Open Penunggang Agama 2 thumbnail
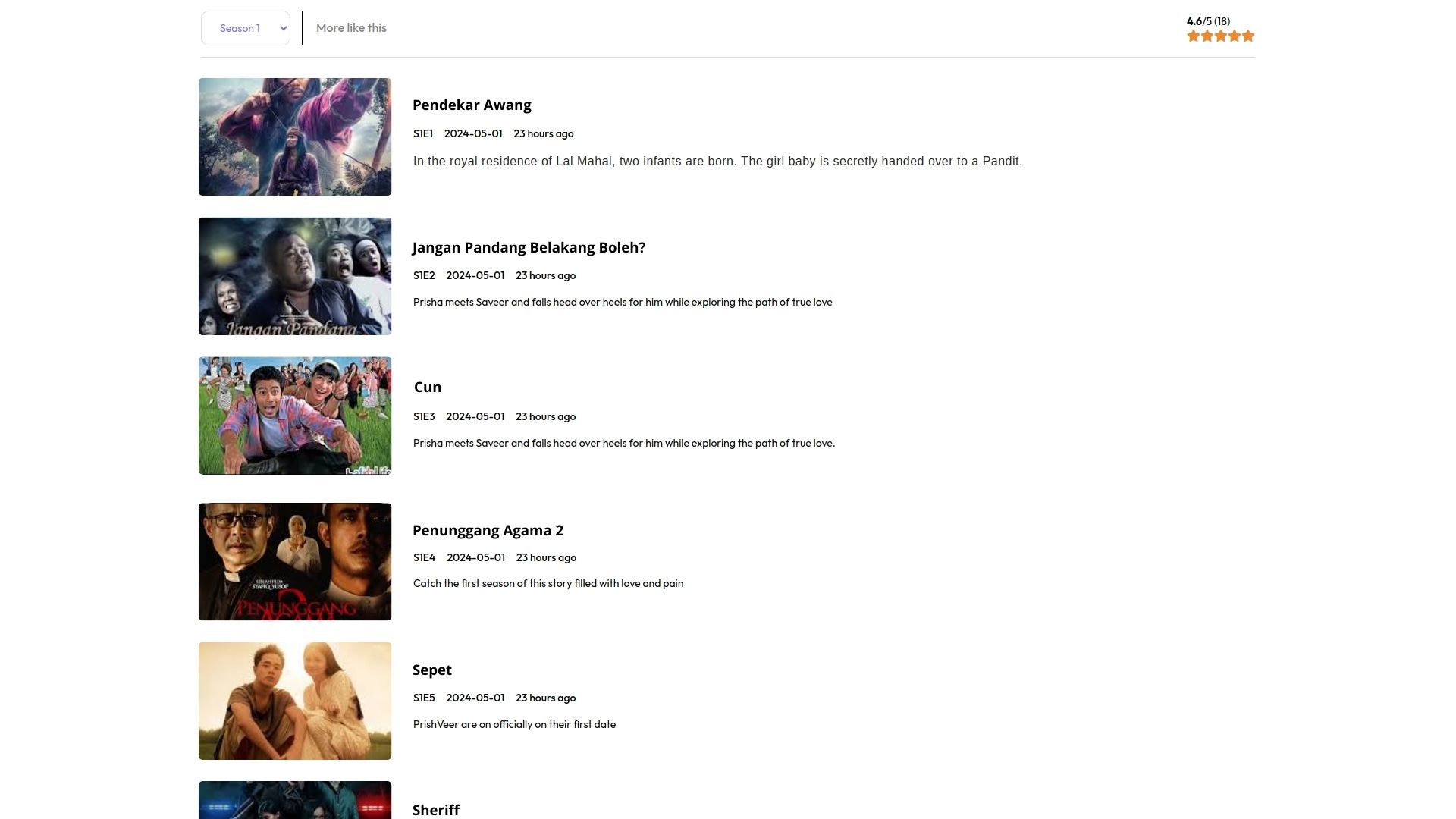 295,561
